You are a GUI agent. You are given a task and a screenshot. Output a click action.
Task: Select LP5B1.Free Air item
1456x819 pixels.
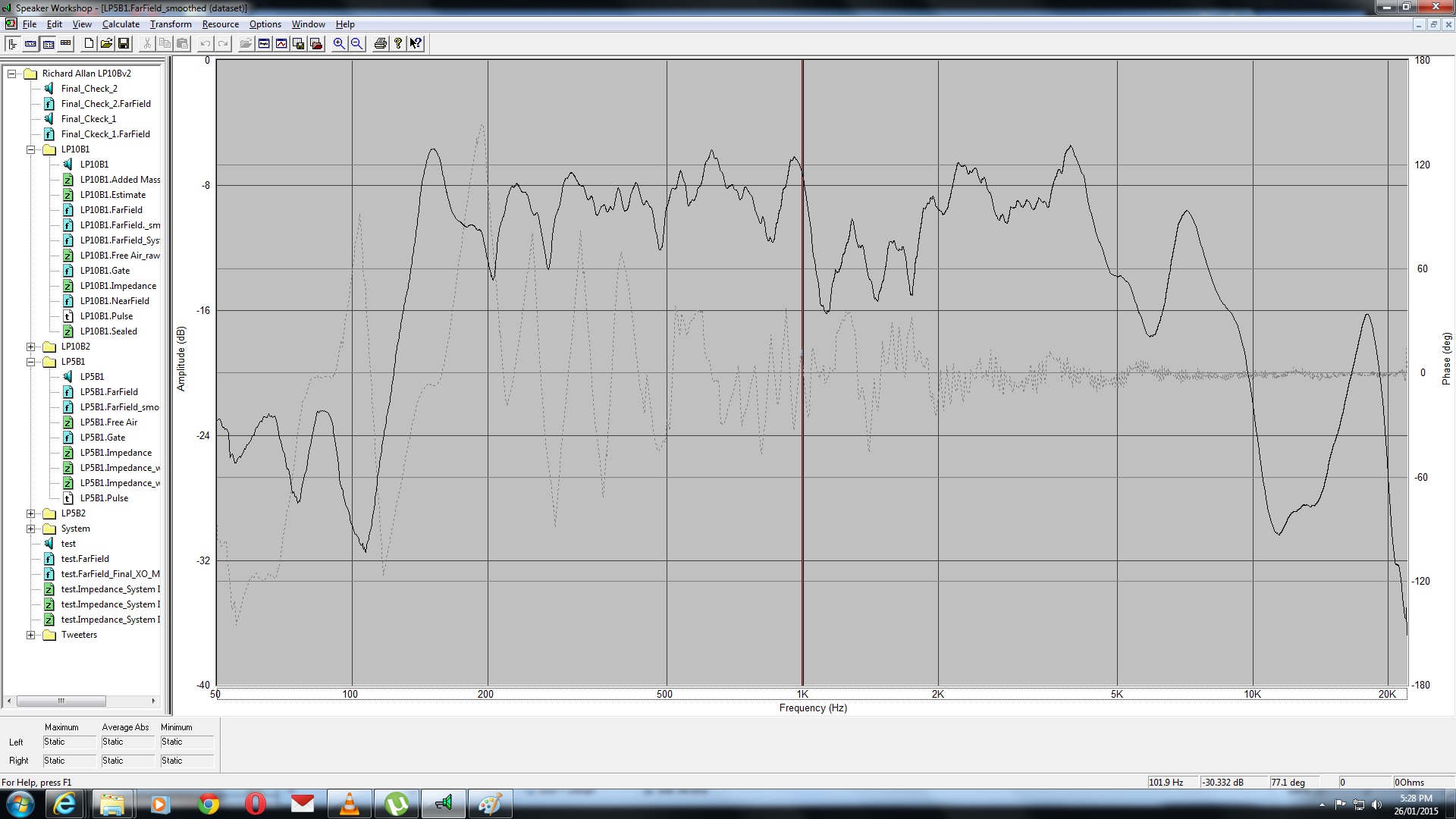click(108, 422)
